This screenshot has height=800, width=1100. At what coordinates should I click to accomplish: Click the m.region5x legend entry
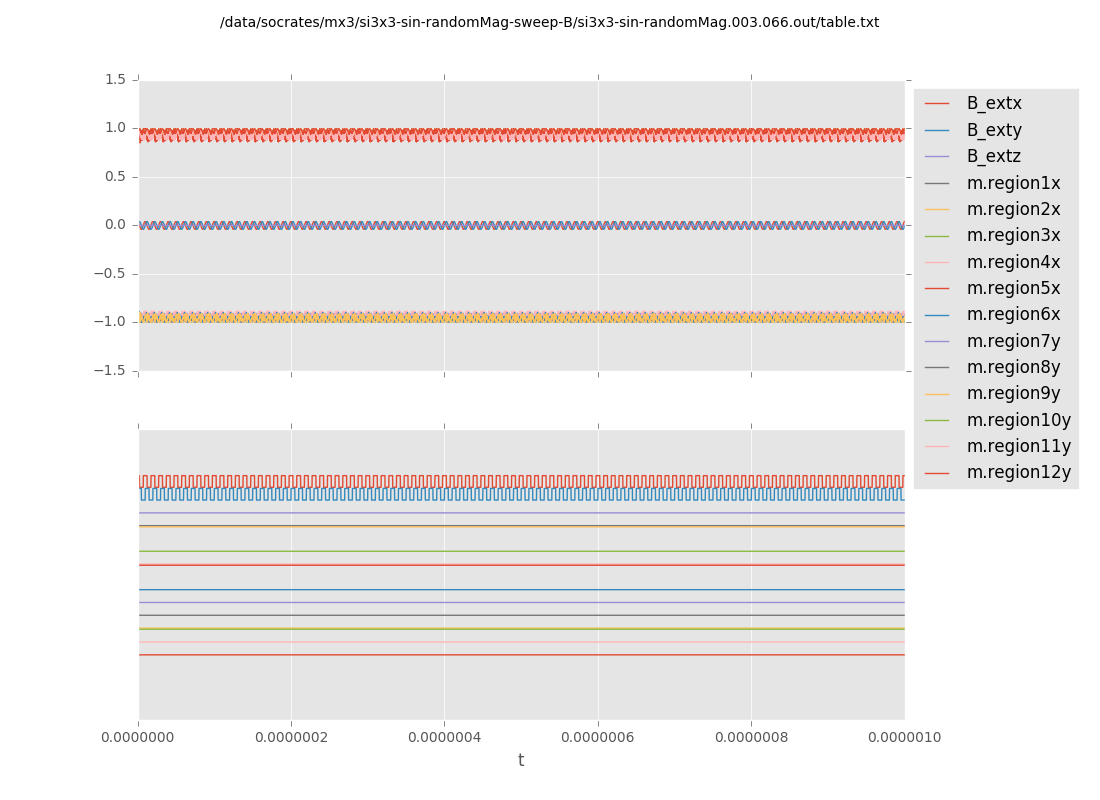coord(1013,289)
